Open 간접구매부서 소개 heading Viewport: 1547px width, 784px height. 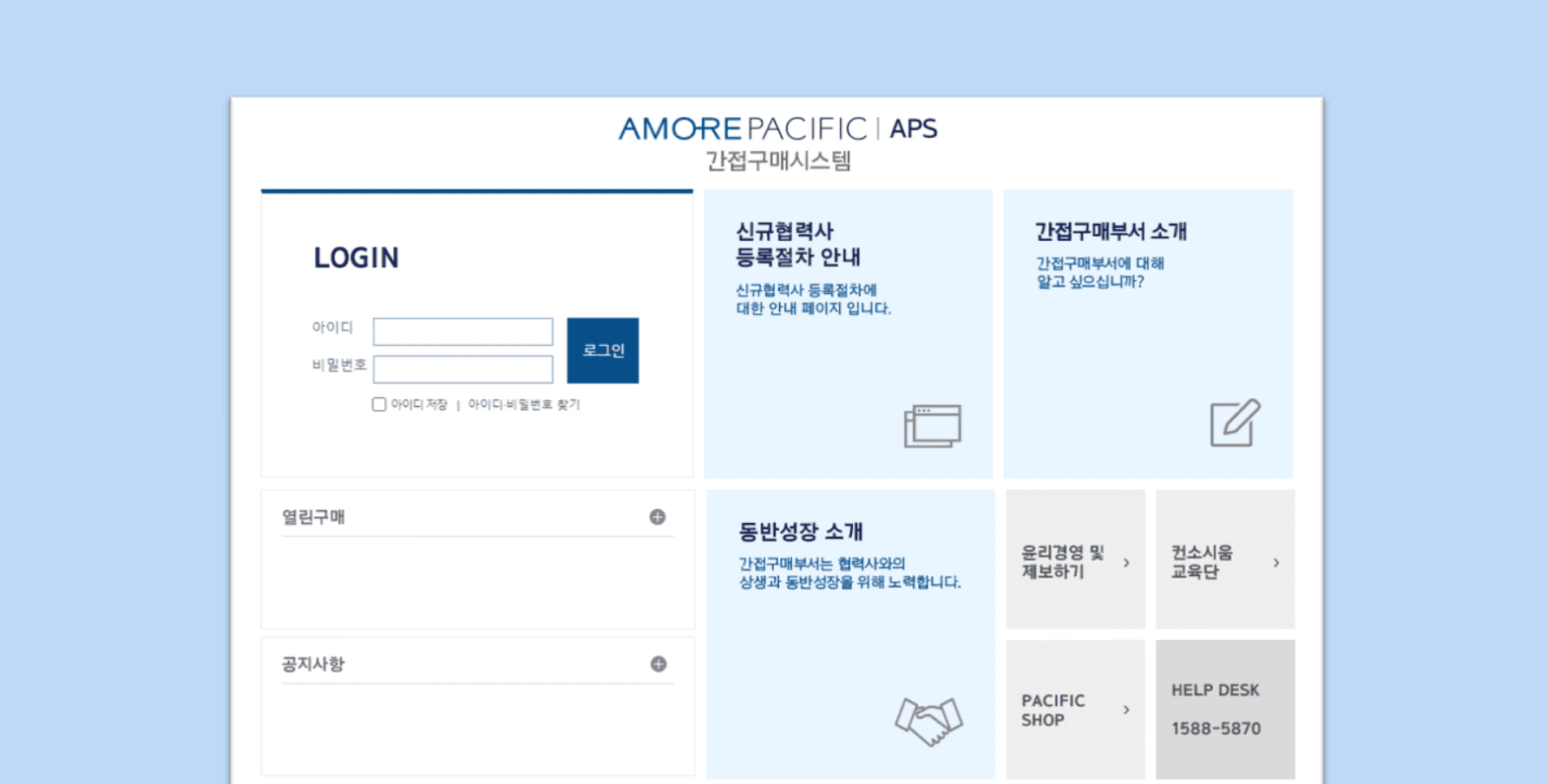click(1111, 232)
